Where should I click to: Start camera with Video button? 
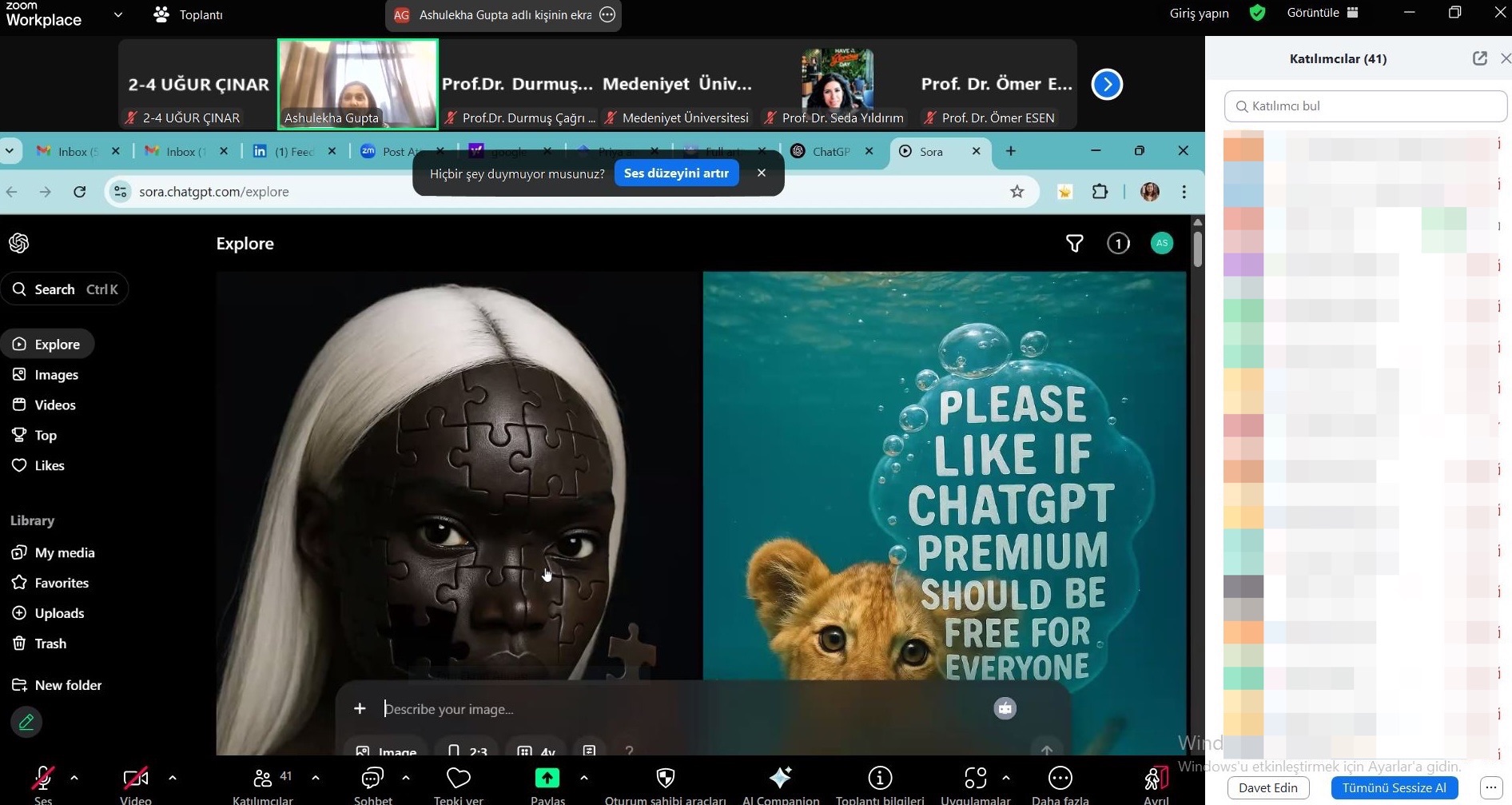(135, 778)
